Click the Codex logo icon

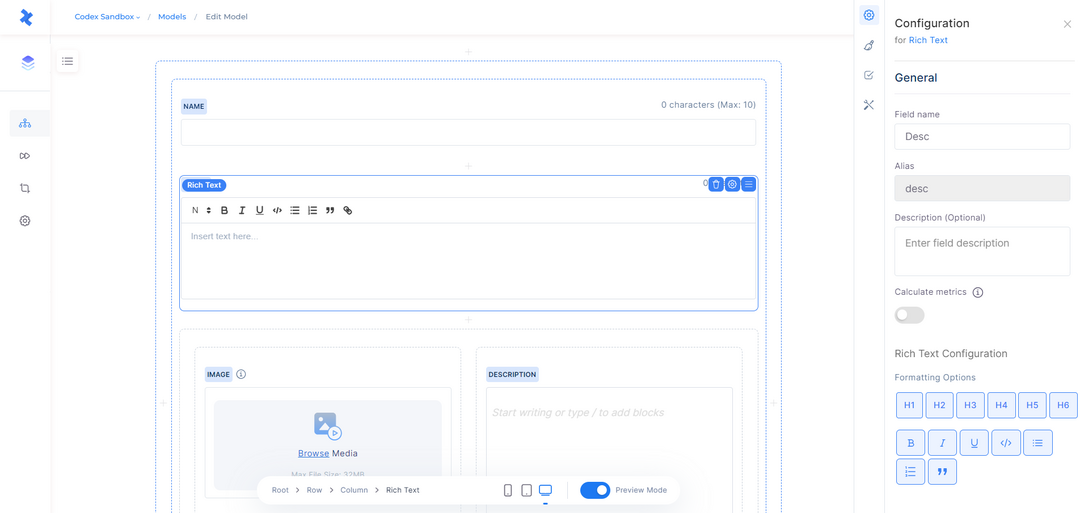26,17
